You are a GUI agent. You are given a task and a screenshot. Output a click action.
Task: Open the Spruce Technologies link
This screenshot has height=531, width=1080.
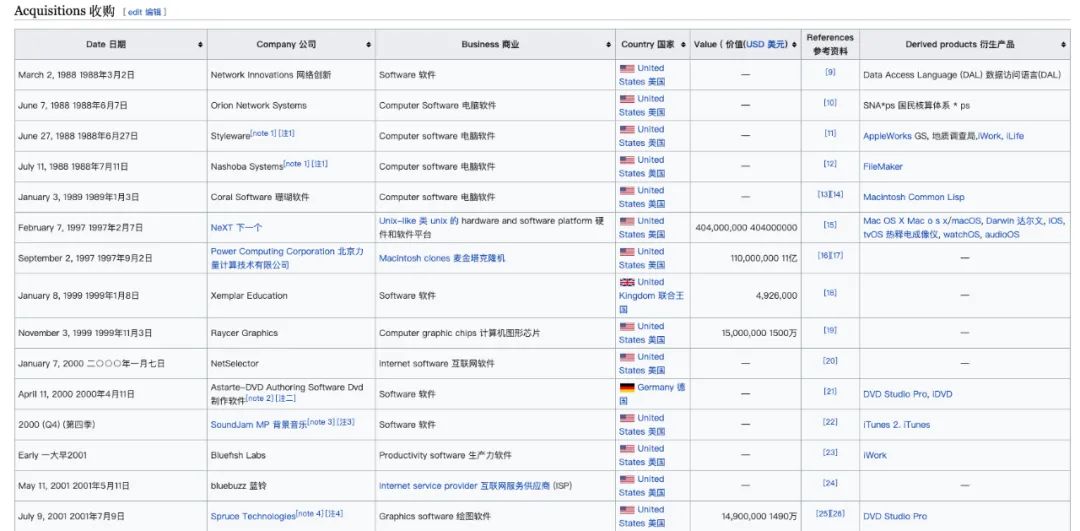click(253, 517)
